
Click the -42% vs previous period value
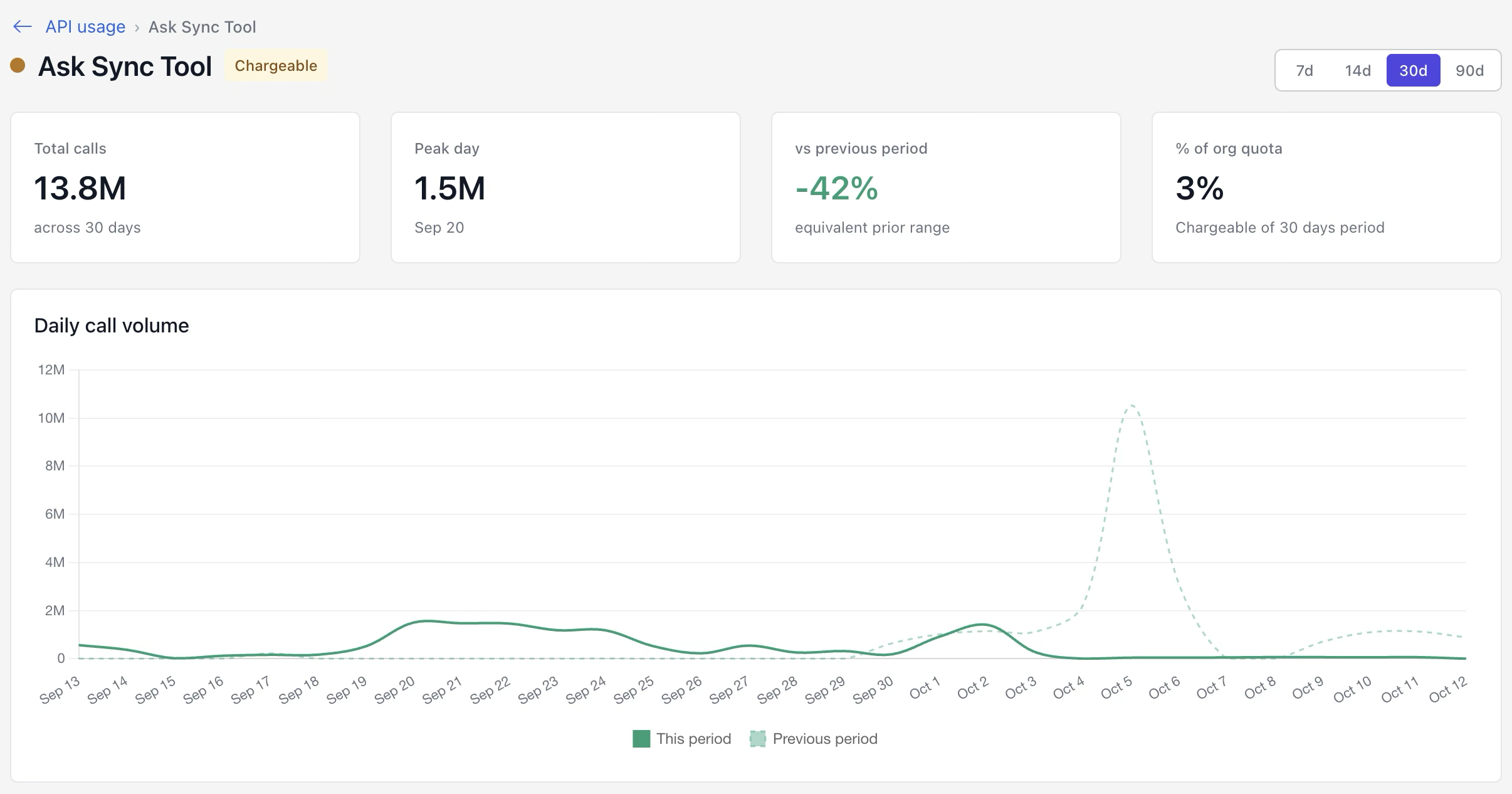(837, 188)
